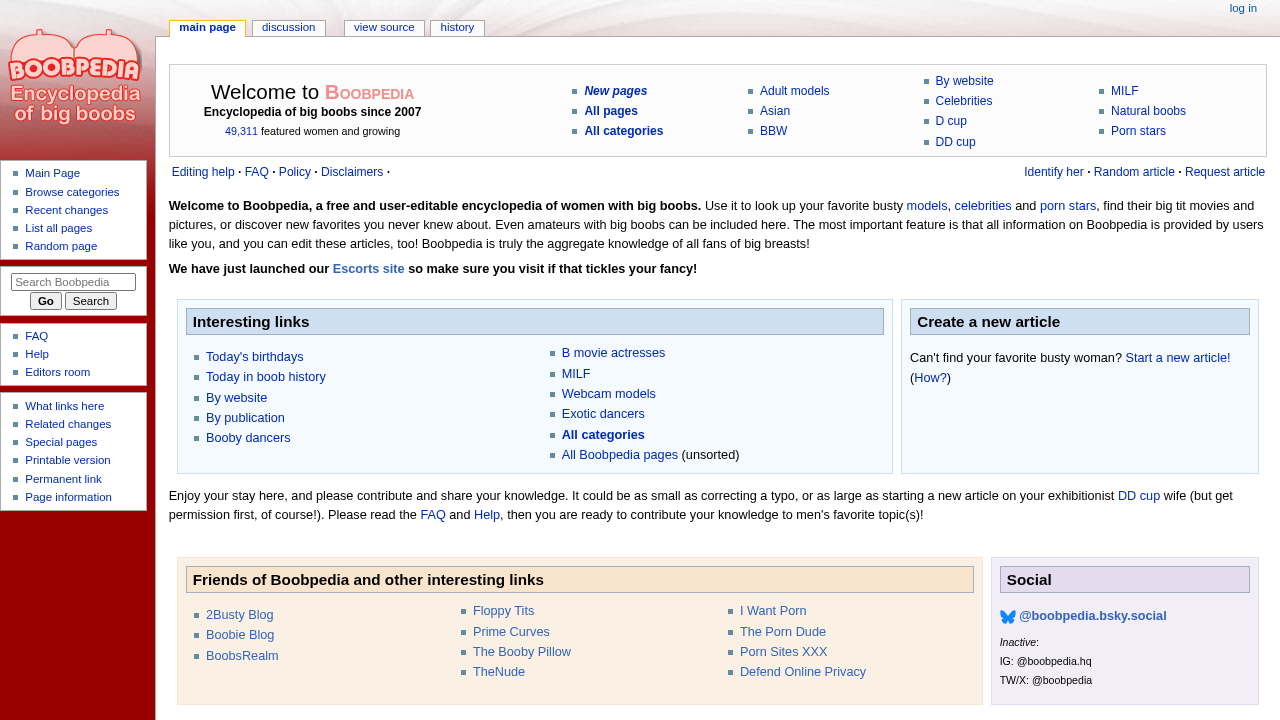Click the Search button

[91, 301]
